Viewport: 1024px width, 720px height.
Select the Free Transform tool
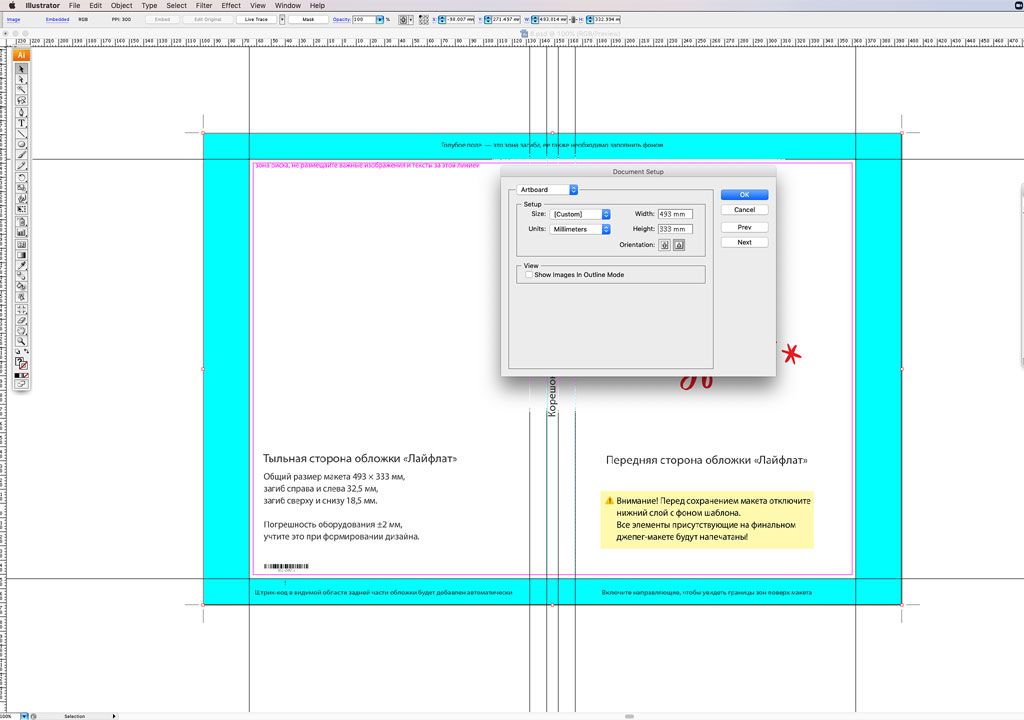coord(22,209)
